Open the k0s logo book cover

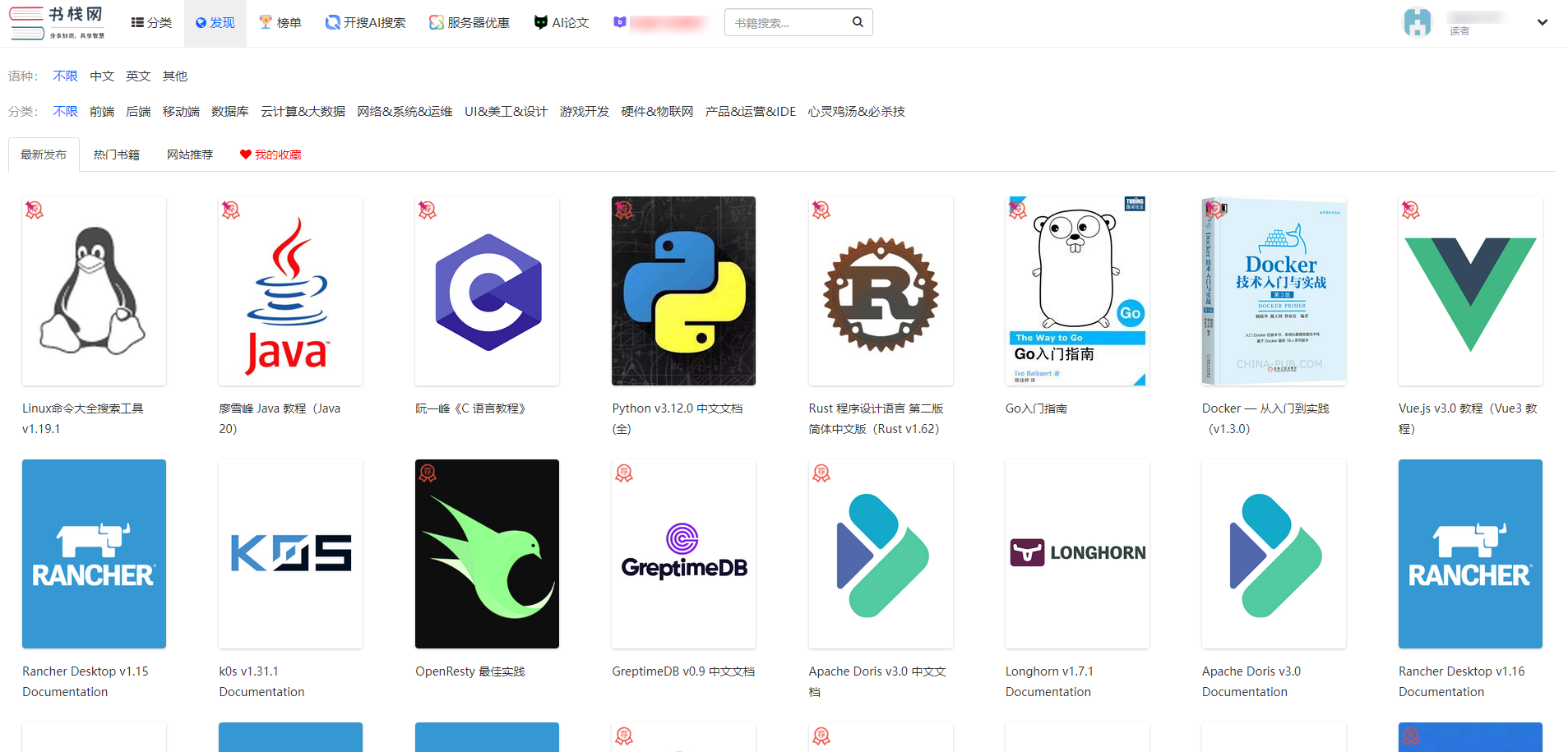point(290,554)
